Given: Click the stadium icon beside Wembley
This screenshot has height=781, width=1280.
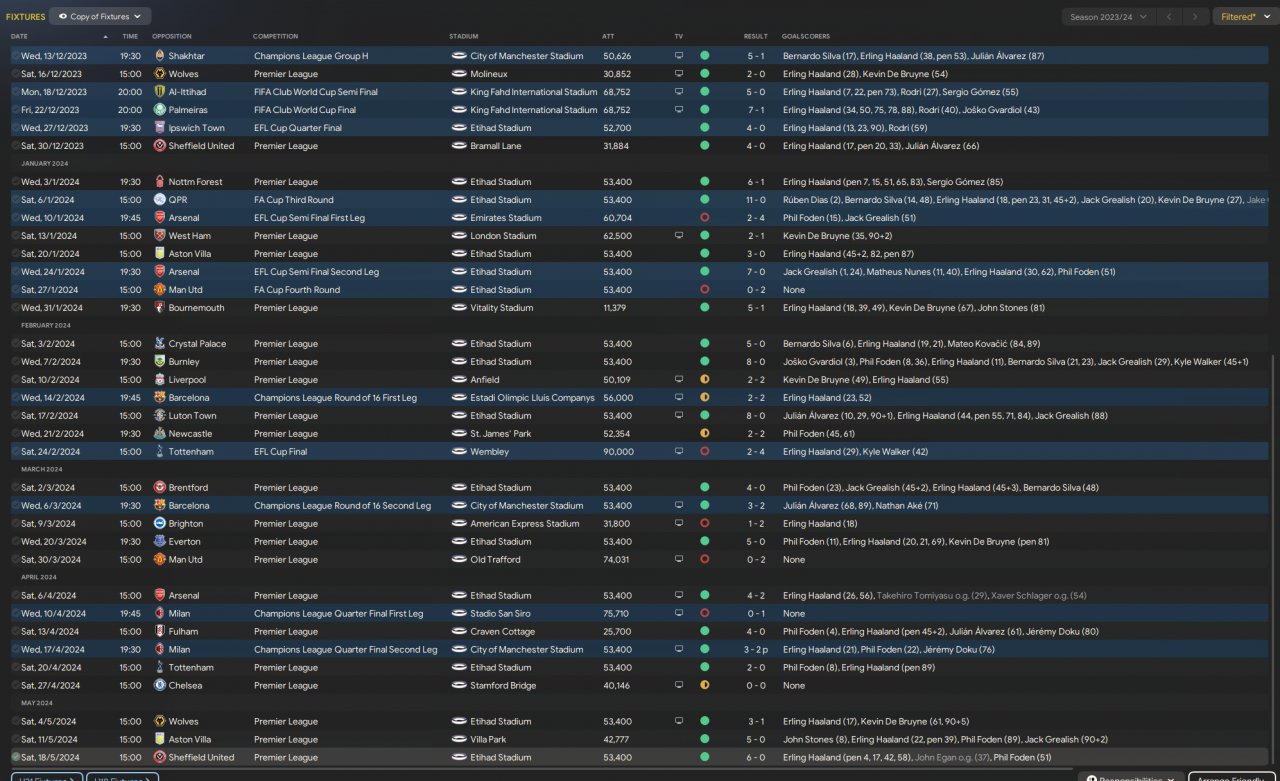Looking at the screenshot, I should [459, 452].
